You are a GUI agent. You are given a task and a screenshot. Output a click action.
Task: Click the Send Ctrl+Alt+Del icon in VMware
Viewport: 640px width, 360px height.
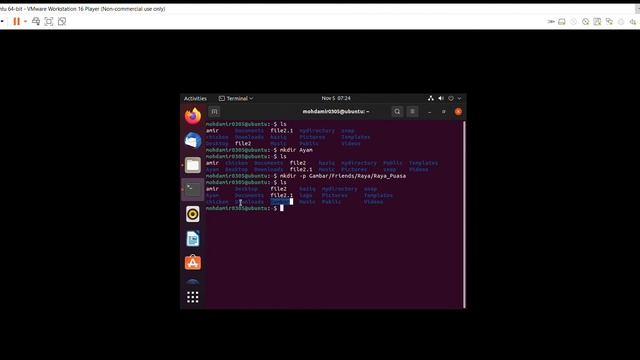[x=36, y=21]
